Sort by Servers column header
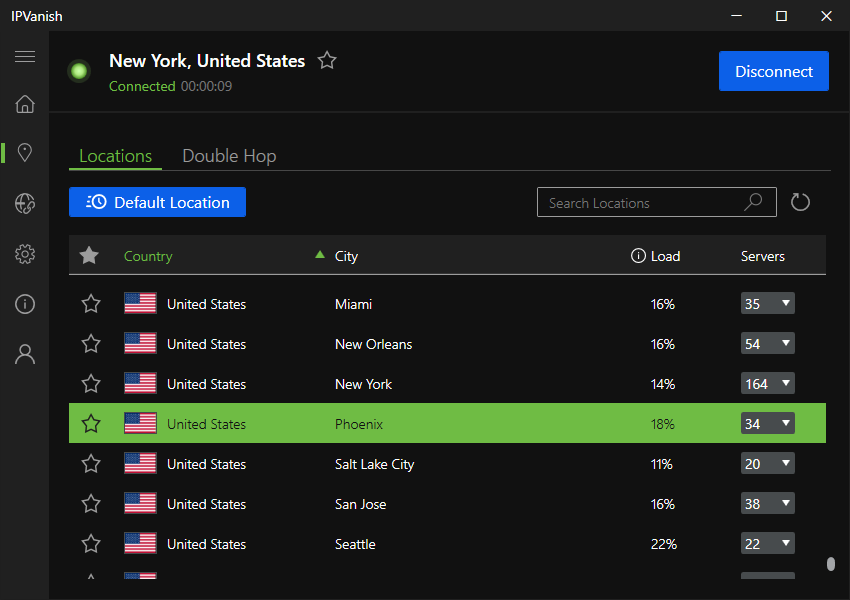850x600 pixels. click(x=763, y=256)
